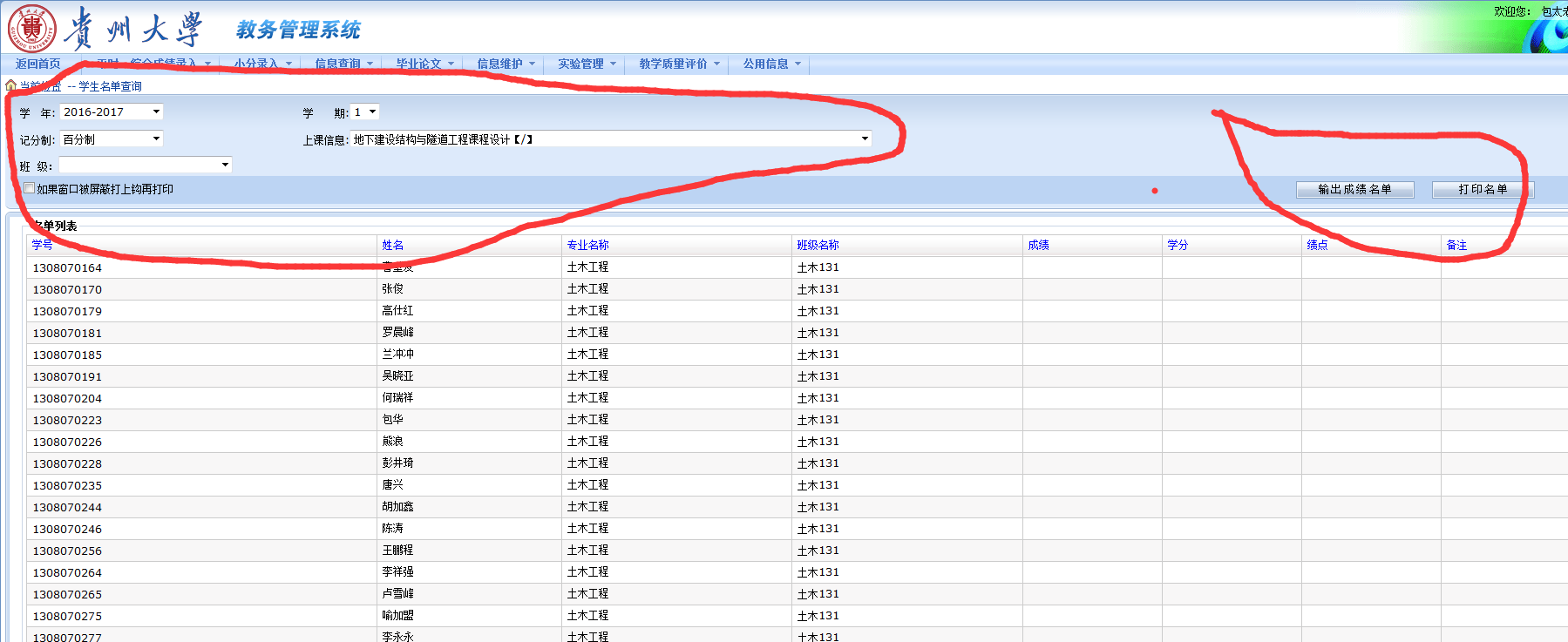This screenshot has height=642, width=1568.
Task: Click the home icon beside 当前位置
Action: coord(10,85)
